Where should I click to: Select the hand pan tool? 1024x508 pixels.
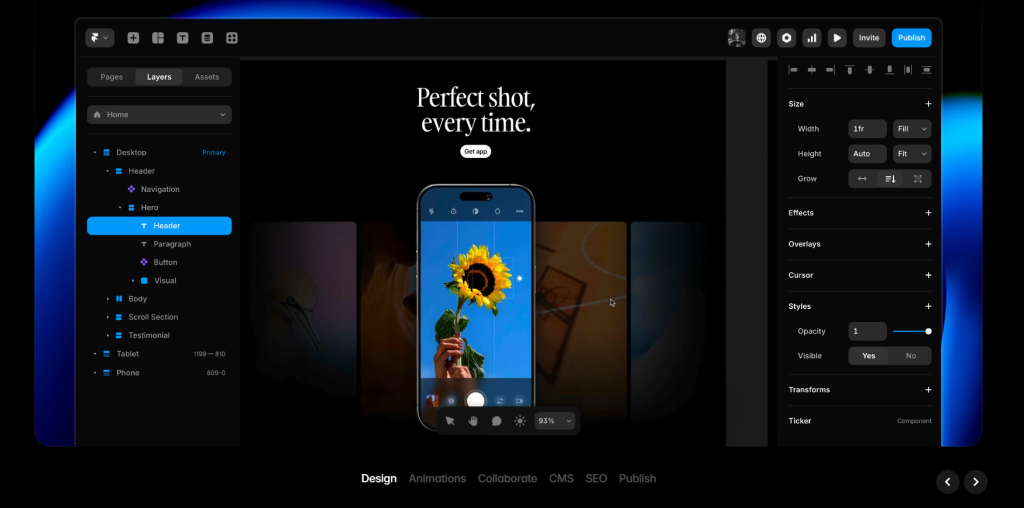(472, 421)
